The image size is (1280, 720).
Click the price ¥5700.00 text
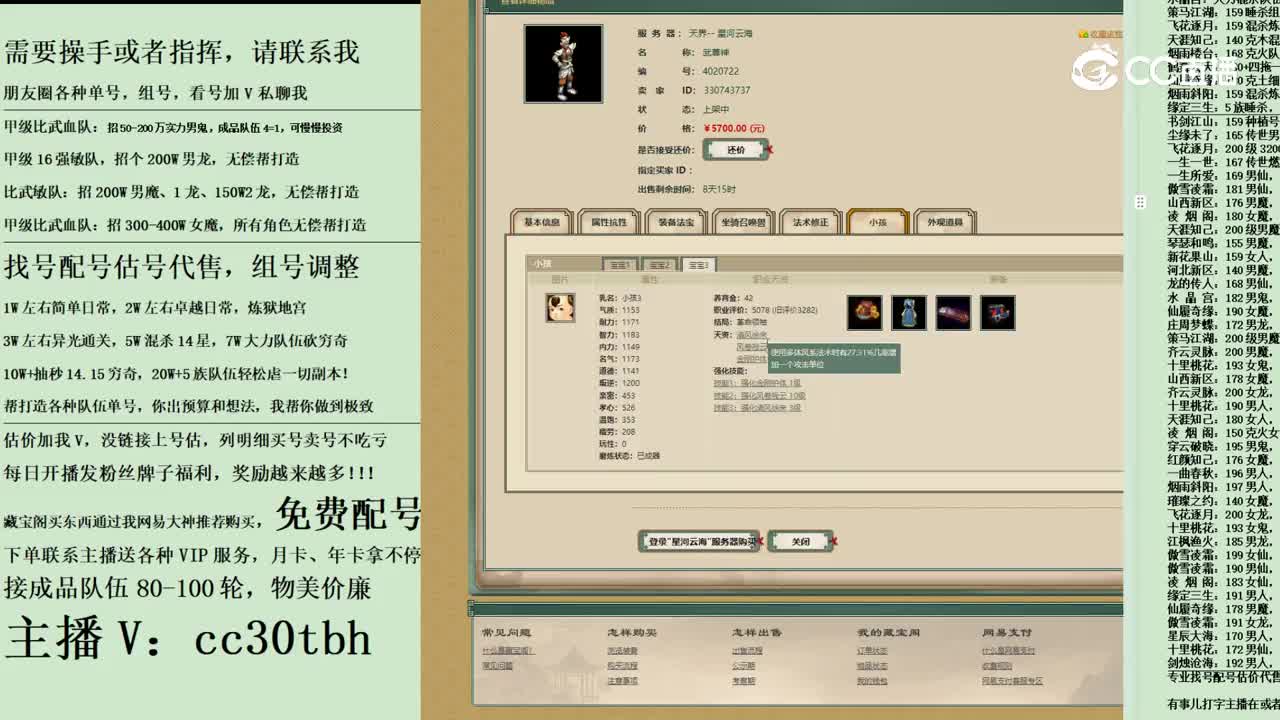click(734, 128)
